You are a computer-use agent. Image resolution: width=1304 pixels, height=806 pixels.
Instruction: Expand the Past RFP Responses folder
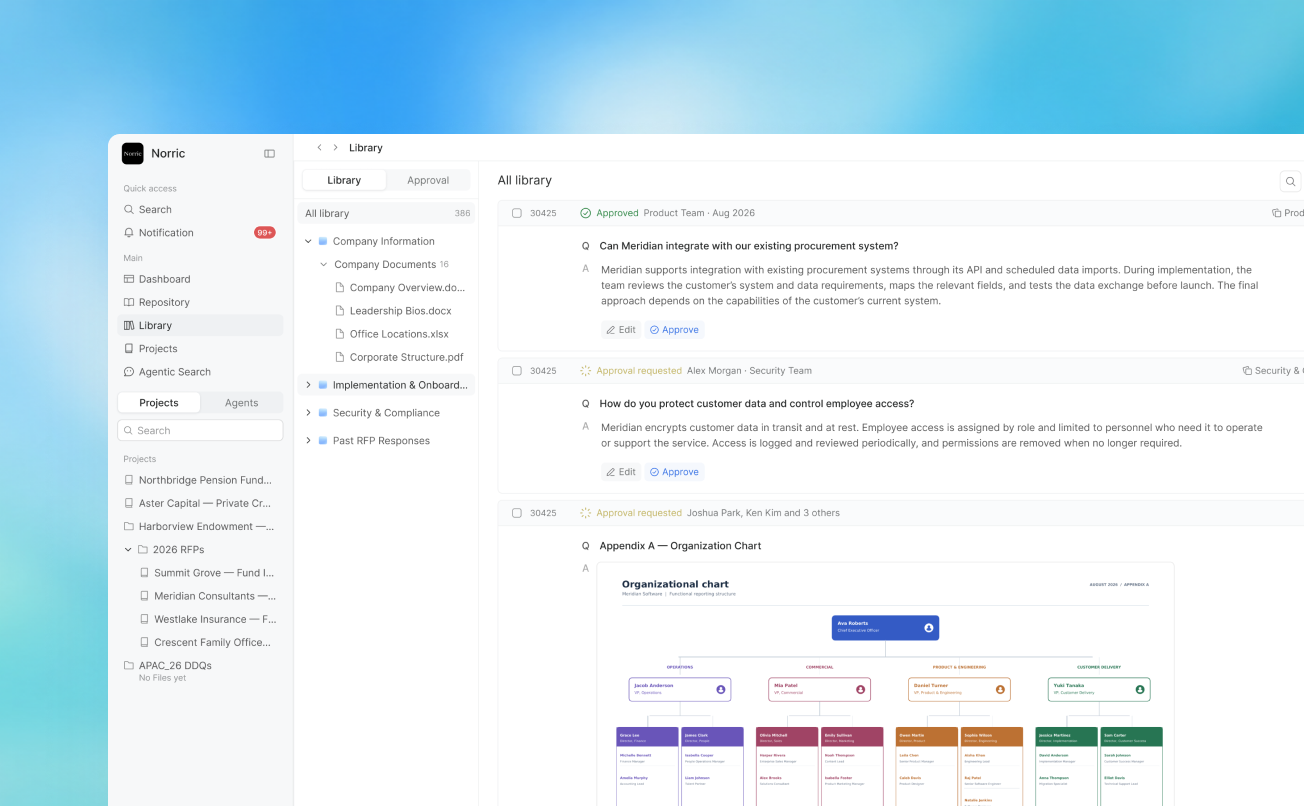pyautogui.click(x=308, y=441)
